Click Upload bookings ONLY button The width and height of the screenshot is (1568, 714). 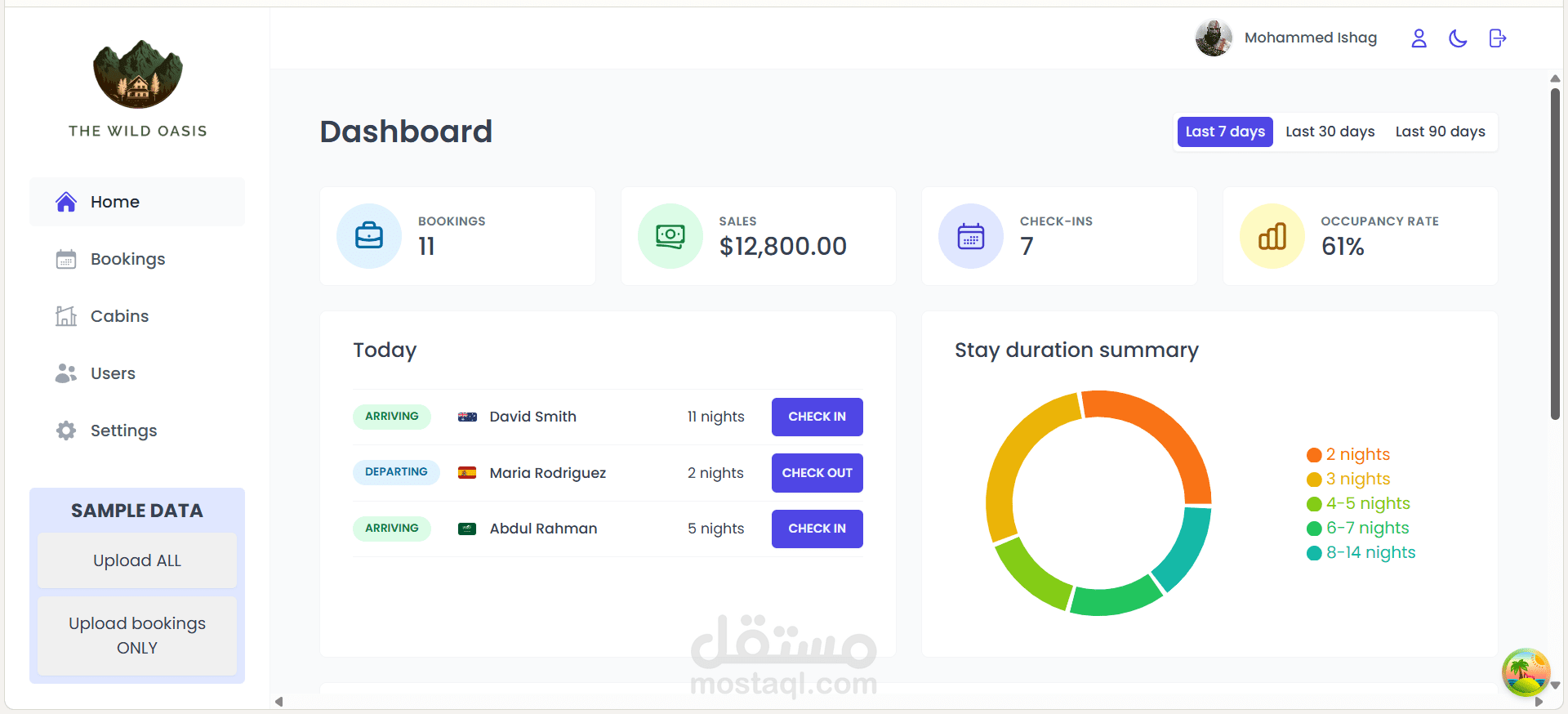[137, 636]
